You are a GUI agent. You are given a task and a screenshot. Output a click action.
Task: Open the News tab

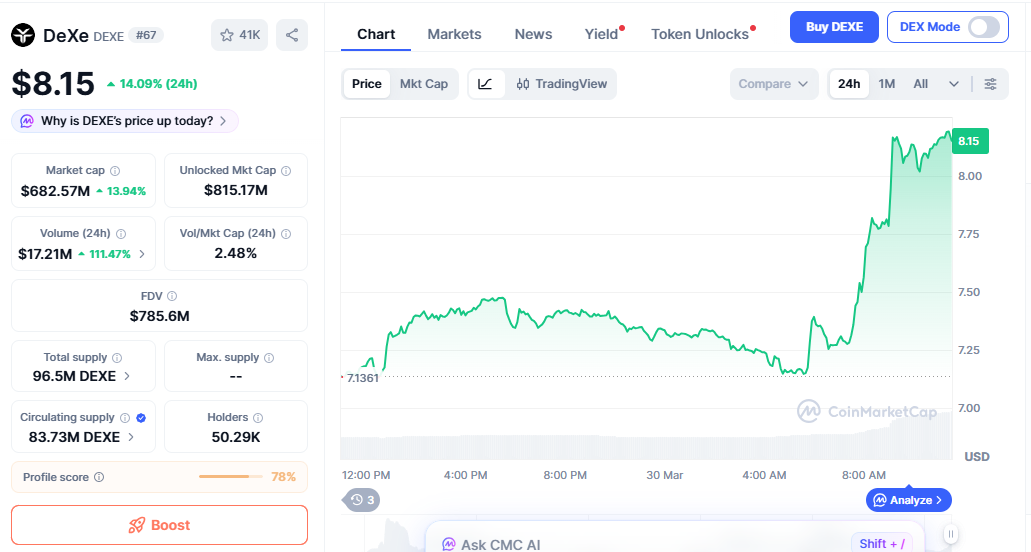pos(533,34)
